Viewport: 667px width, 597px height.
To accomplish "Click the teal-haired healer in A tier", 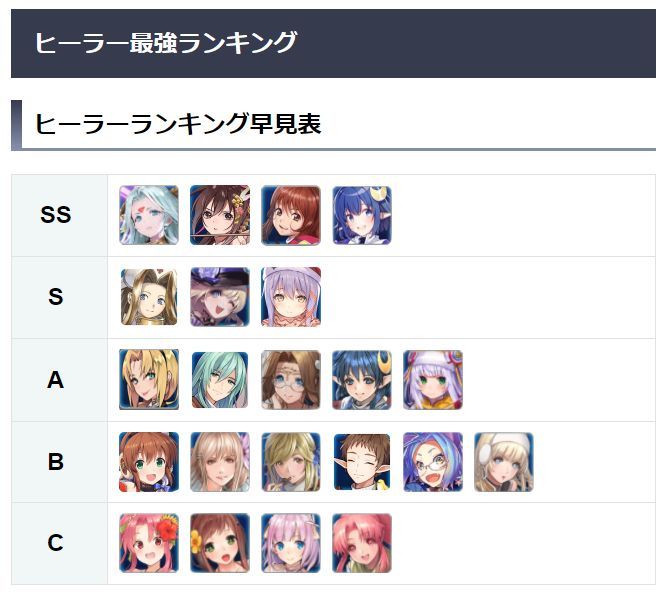I will [220, 380].
